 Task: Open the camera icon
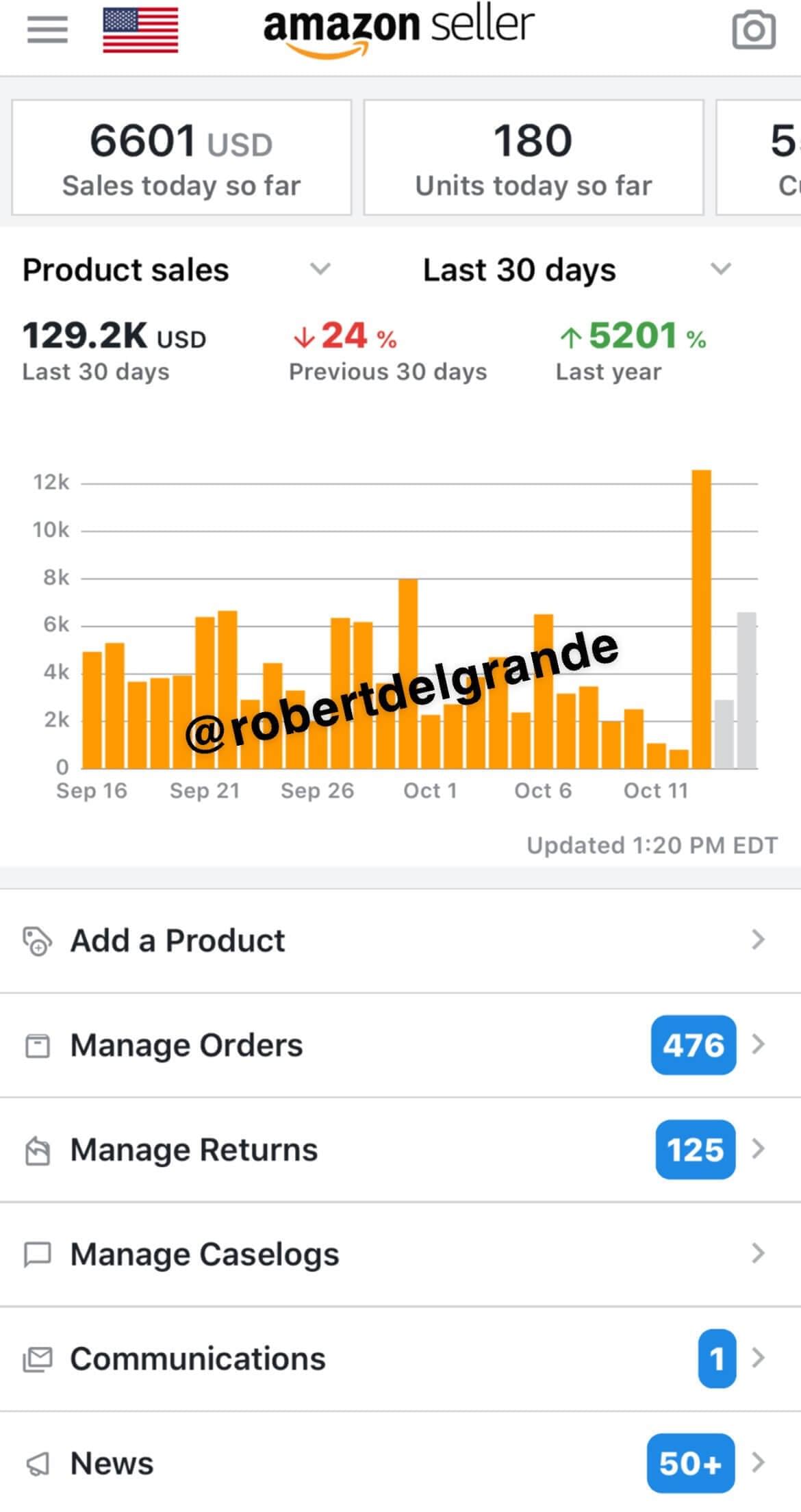[x=754, y=30]
